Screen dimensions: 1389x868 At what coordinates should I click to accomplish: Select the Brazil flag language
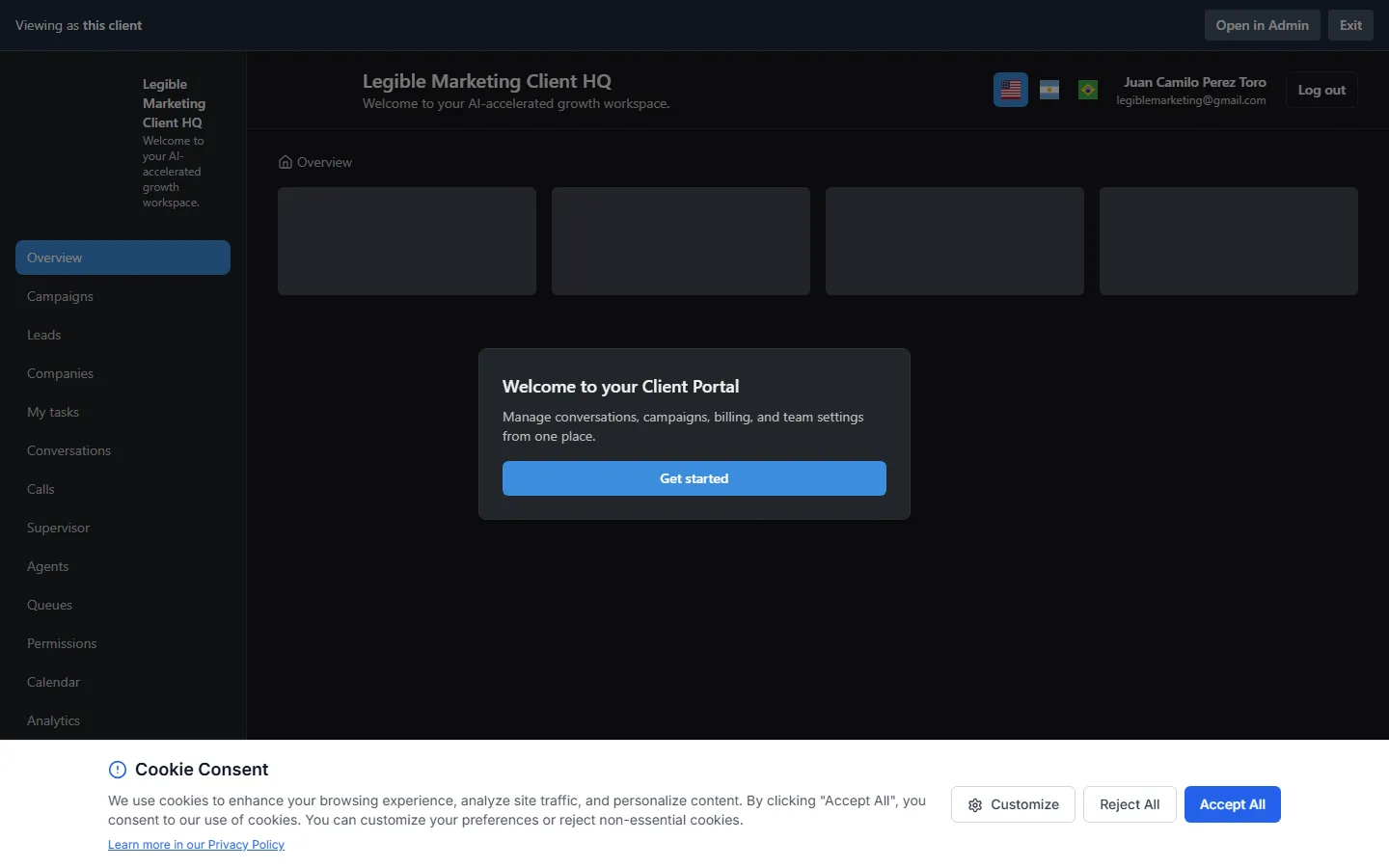1088,90
